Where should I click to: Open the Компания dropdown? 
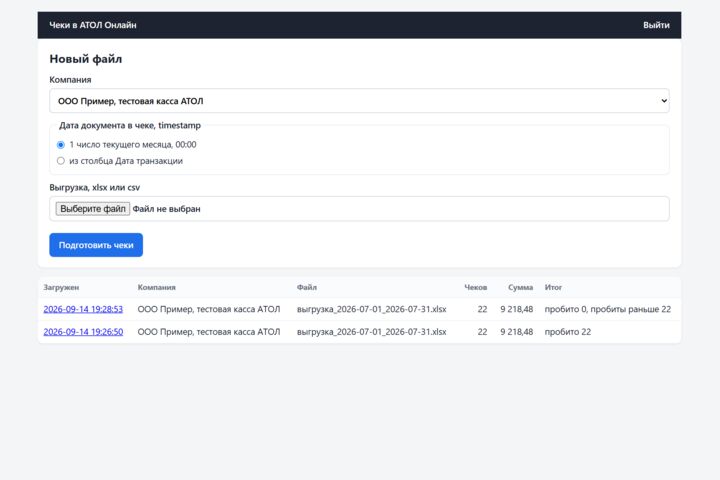(359, 101)
